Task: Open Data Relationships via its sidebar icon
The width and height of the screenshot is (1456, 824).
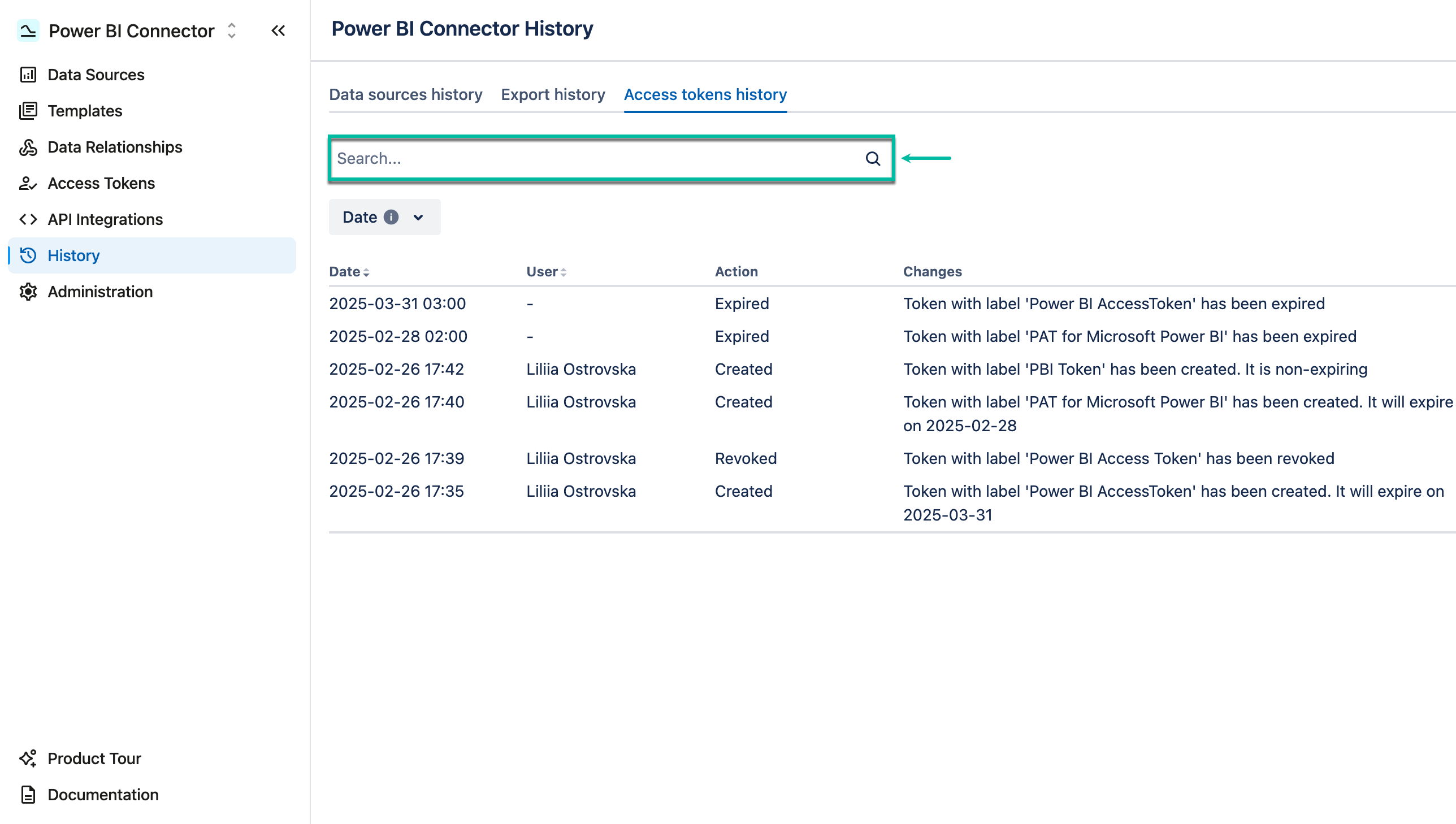Action: (28, 147)
